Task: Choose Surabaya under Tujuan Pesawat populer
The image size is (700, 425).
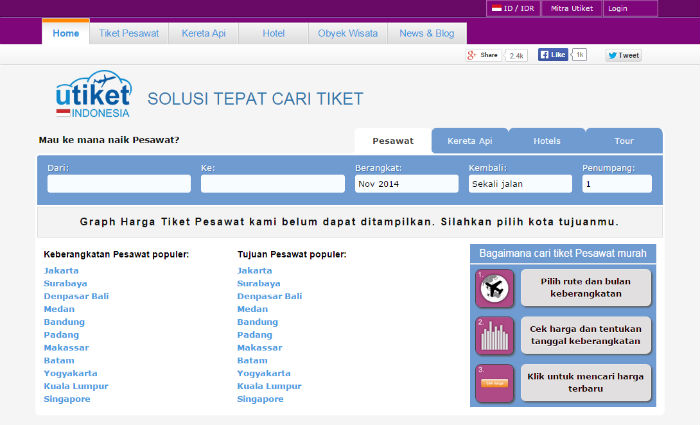Action: tap(258, 283)
